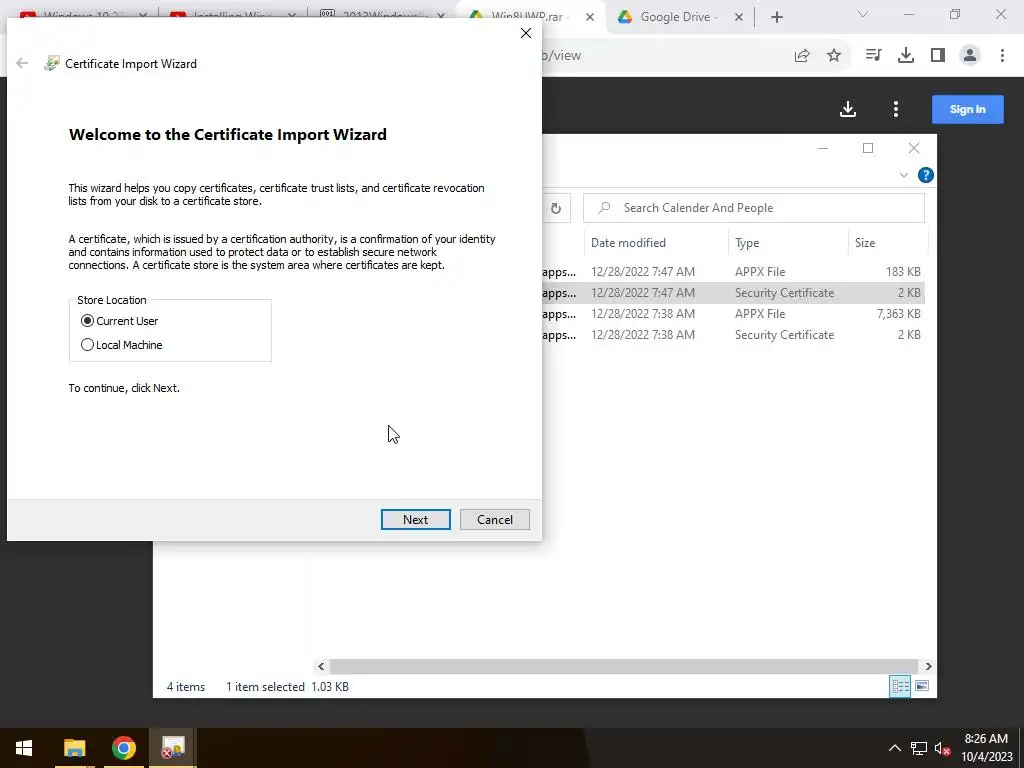This screenshot has height=768, width=1024.
Task: Open Chrome tab search chevron
Action: click(x=863, y=14)
